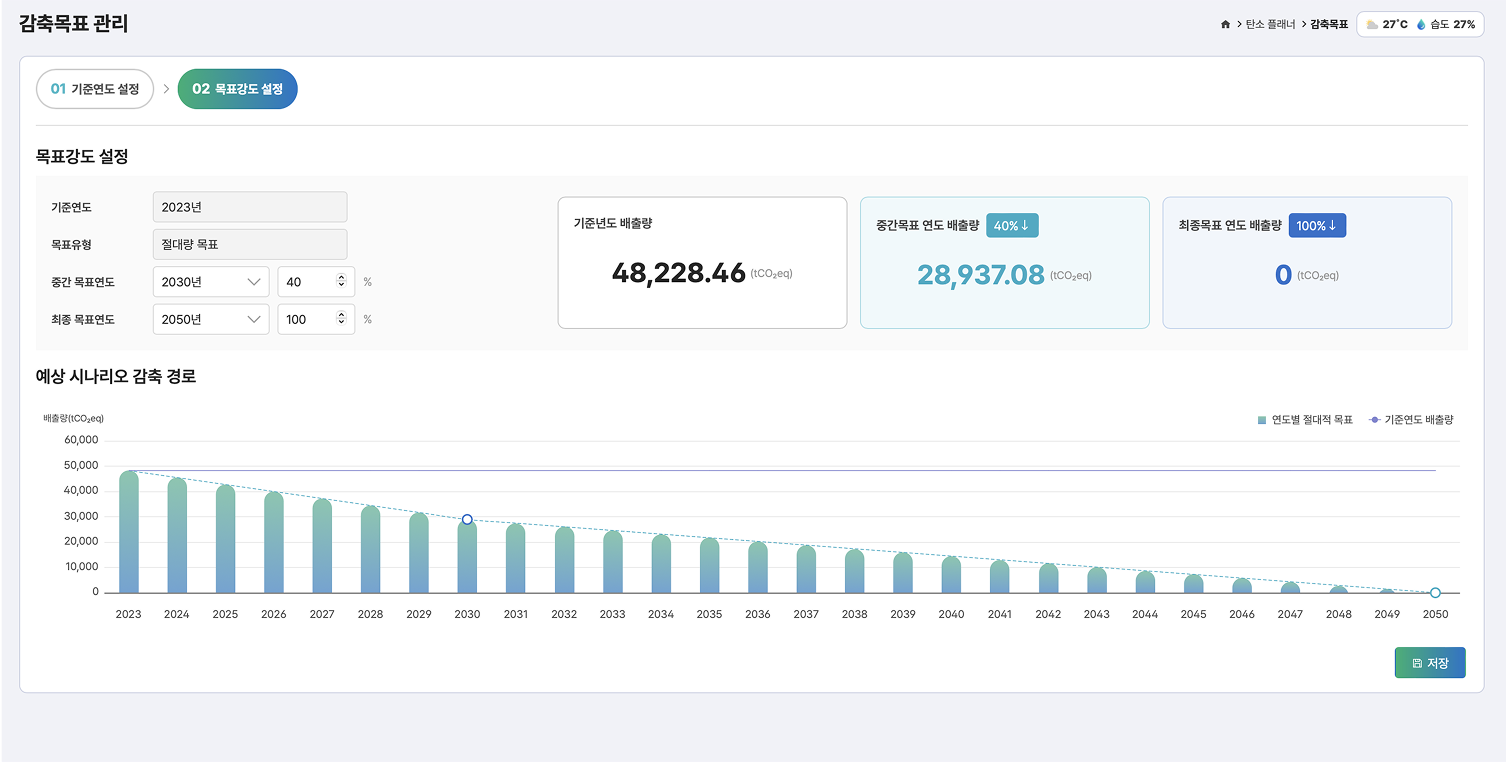Click the 40%↓ reduction badge
The height and width of the screenshot is (762, 1506).
1012,226
